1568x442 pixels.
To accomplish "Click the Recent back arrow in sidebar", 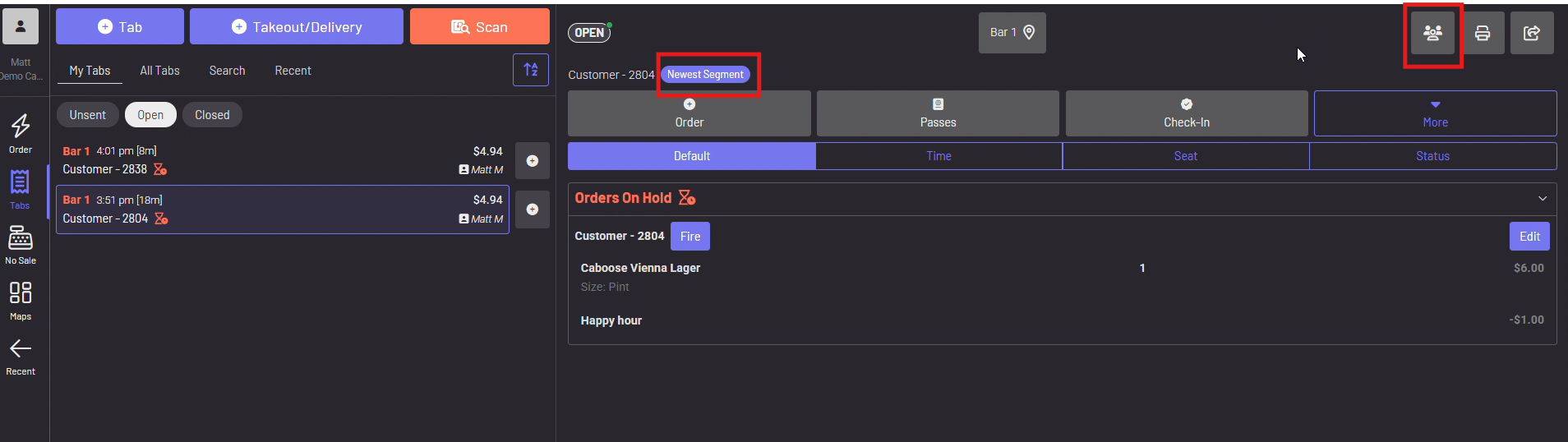I will coord(21,357).
